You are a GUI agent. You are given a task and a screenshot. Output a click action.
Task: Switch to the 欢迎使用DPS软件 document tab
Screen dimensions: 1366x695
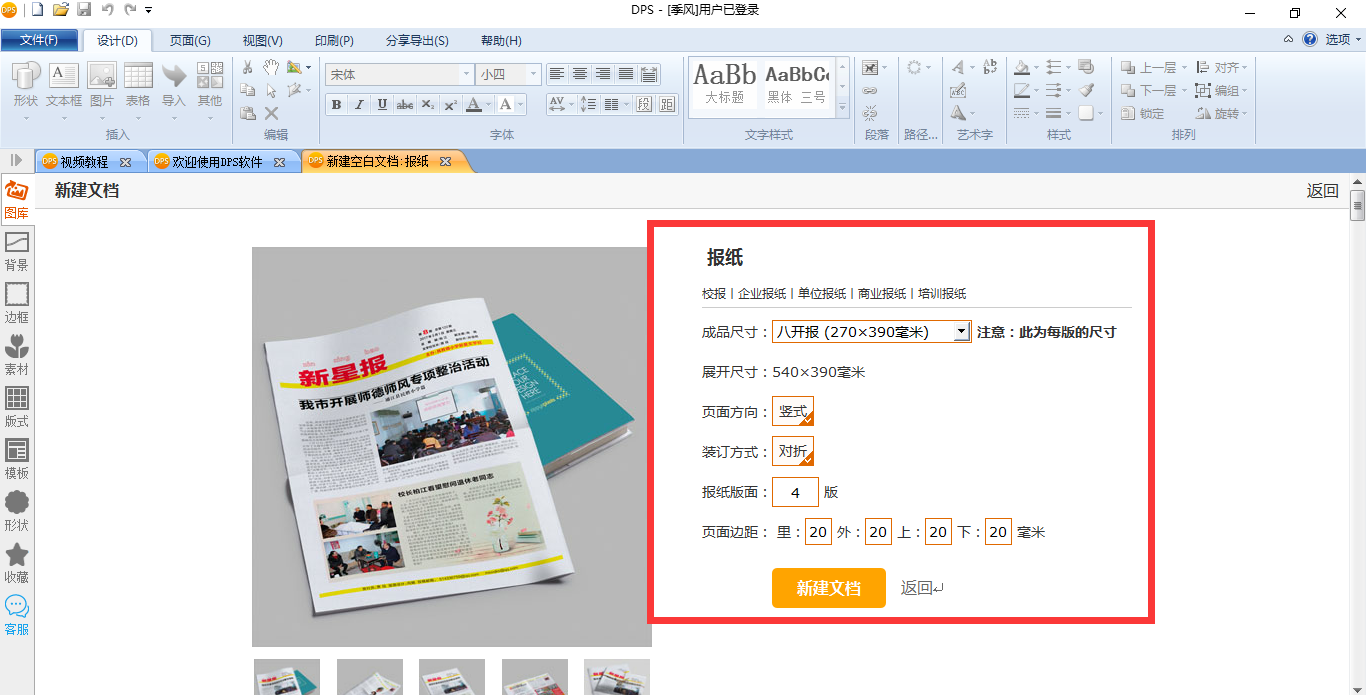[217, 161]
